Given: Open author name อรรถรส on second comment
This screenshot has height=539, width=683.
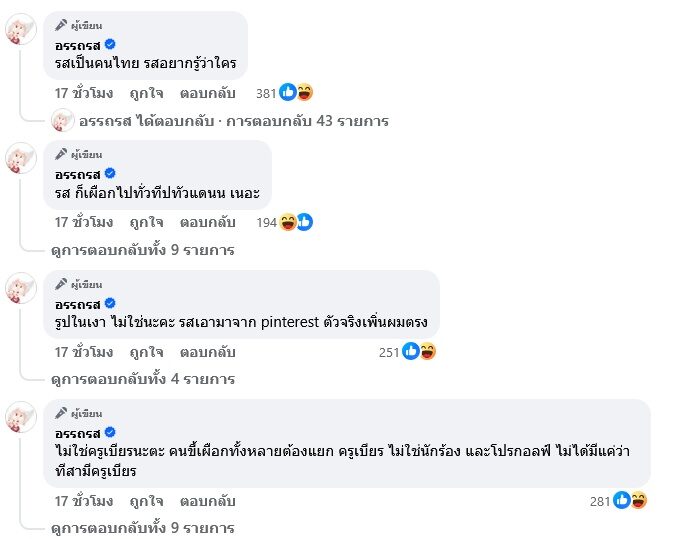Looking at the screenshot, I should [x=78, y=174].
